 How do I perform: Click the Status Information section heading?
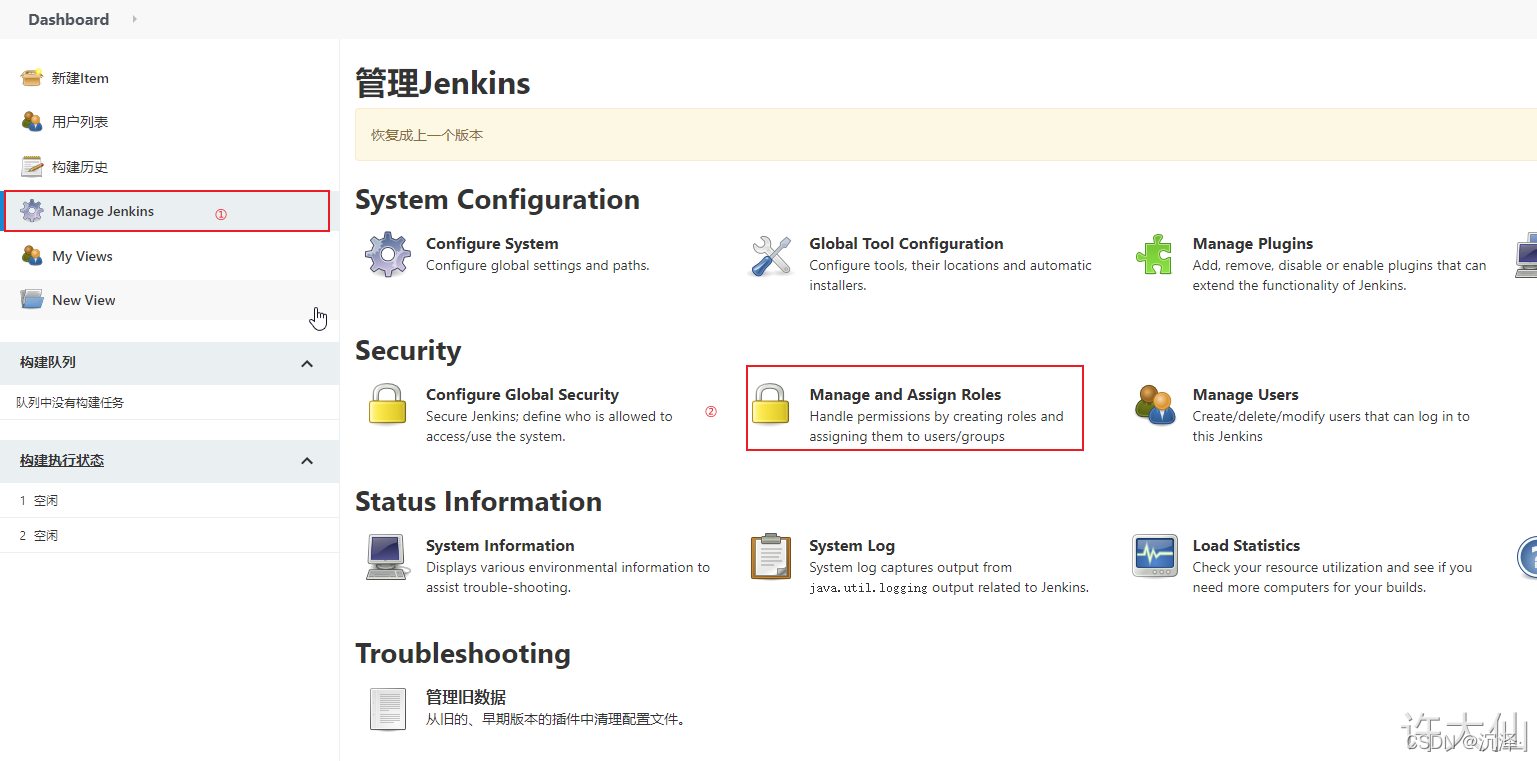[x=479, y=502]
